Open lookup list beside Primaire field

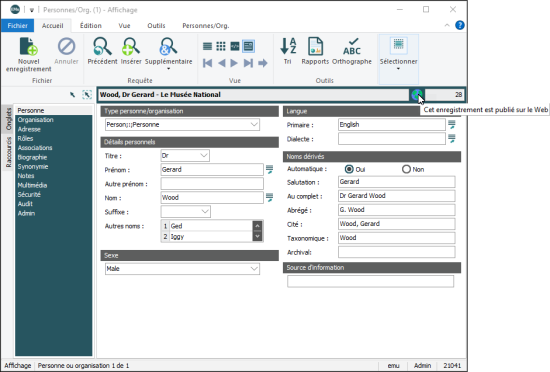click(x=452, y=124)
